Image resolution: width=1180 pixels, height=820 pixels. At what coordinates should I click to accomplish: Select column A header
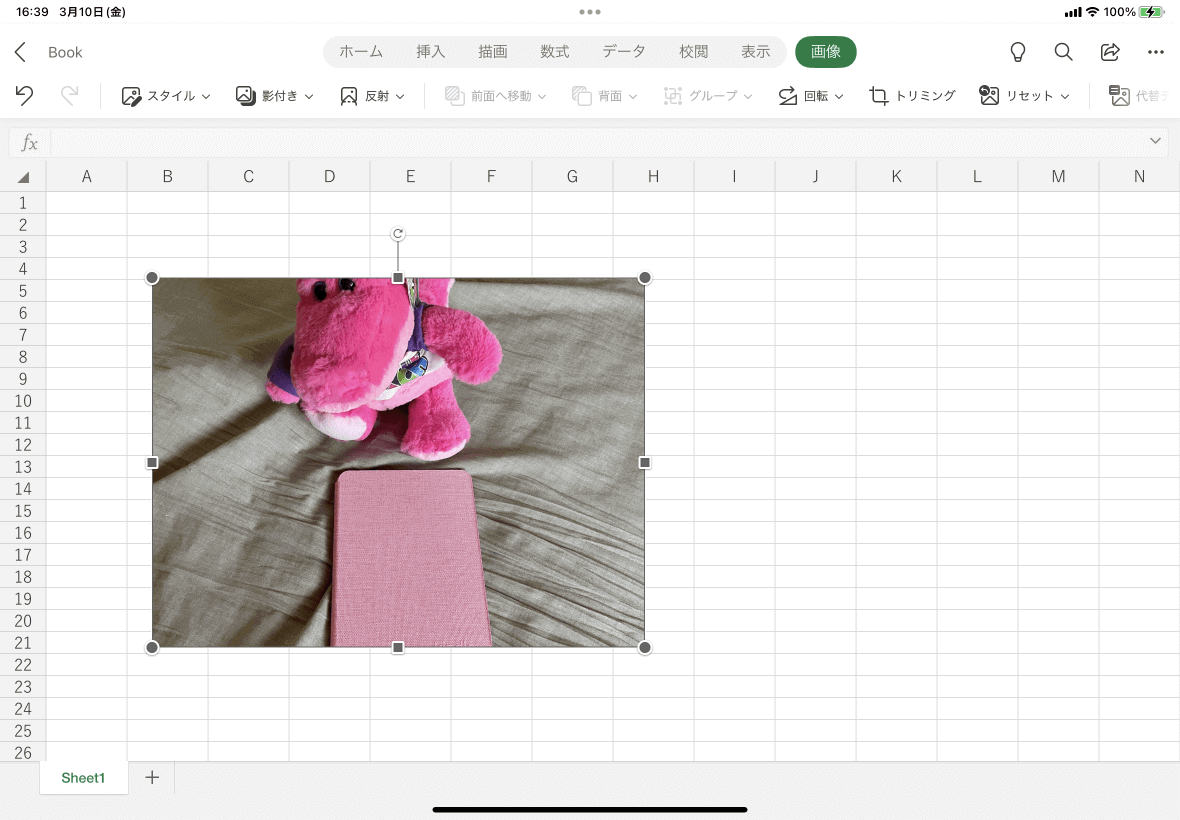point(87,177)
